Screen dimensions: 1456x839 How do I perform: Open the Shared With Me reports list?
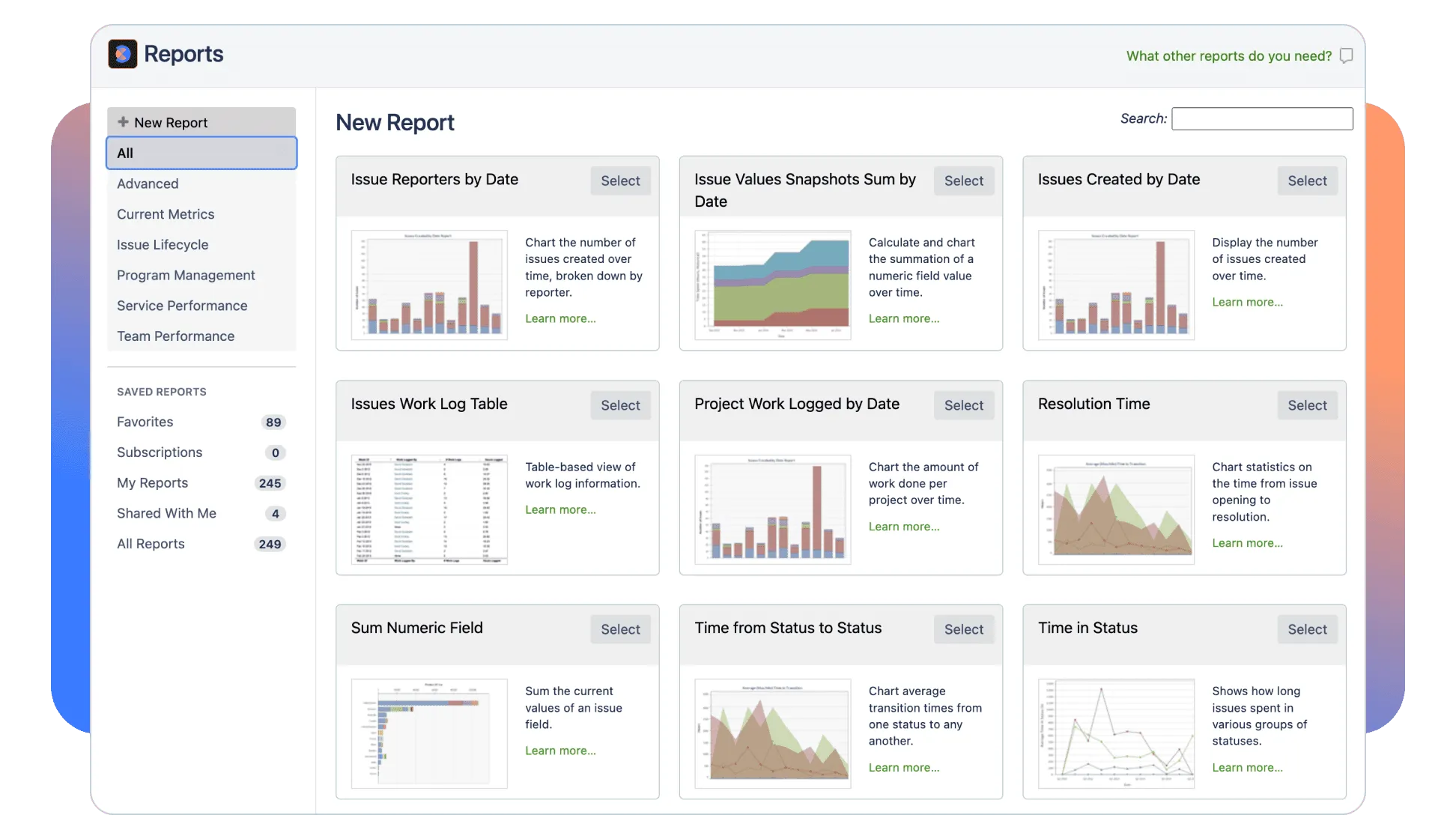166,513
